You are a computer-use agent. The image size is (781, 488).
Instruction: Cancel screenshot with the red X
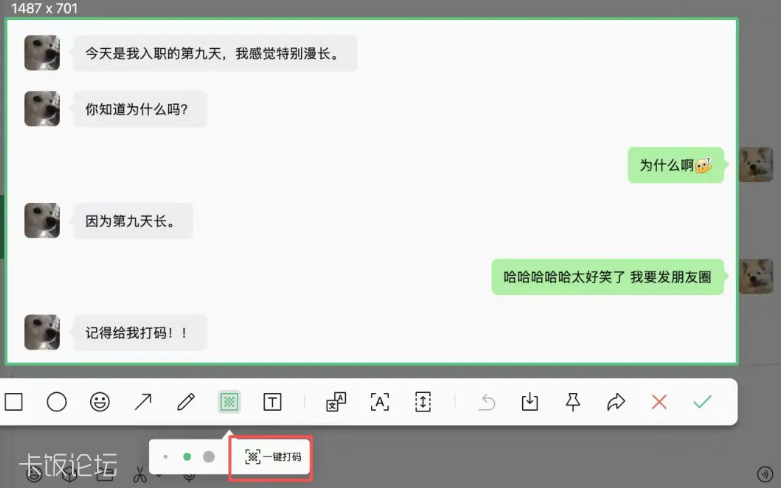659,402
